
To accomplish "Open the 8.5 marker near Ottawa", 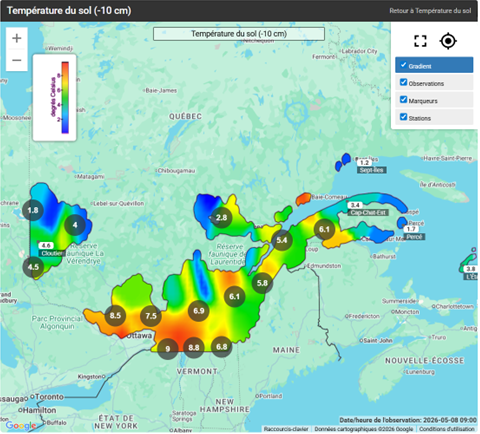I will [115, 315].
